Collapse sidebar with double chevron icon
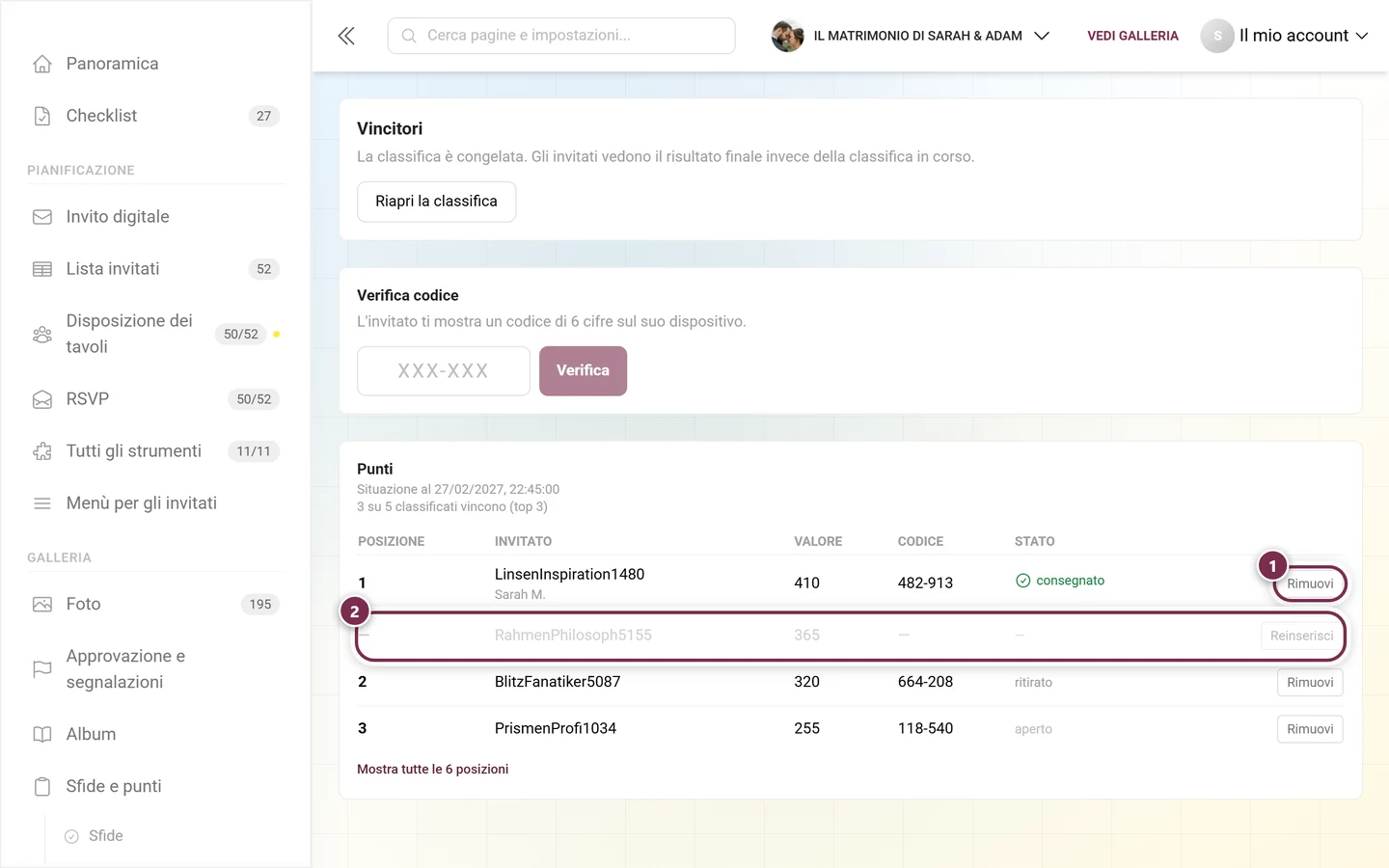 click(346, 36)
